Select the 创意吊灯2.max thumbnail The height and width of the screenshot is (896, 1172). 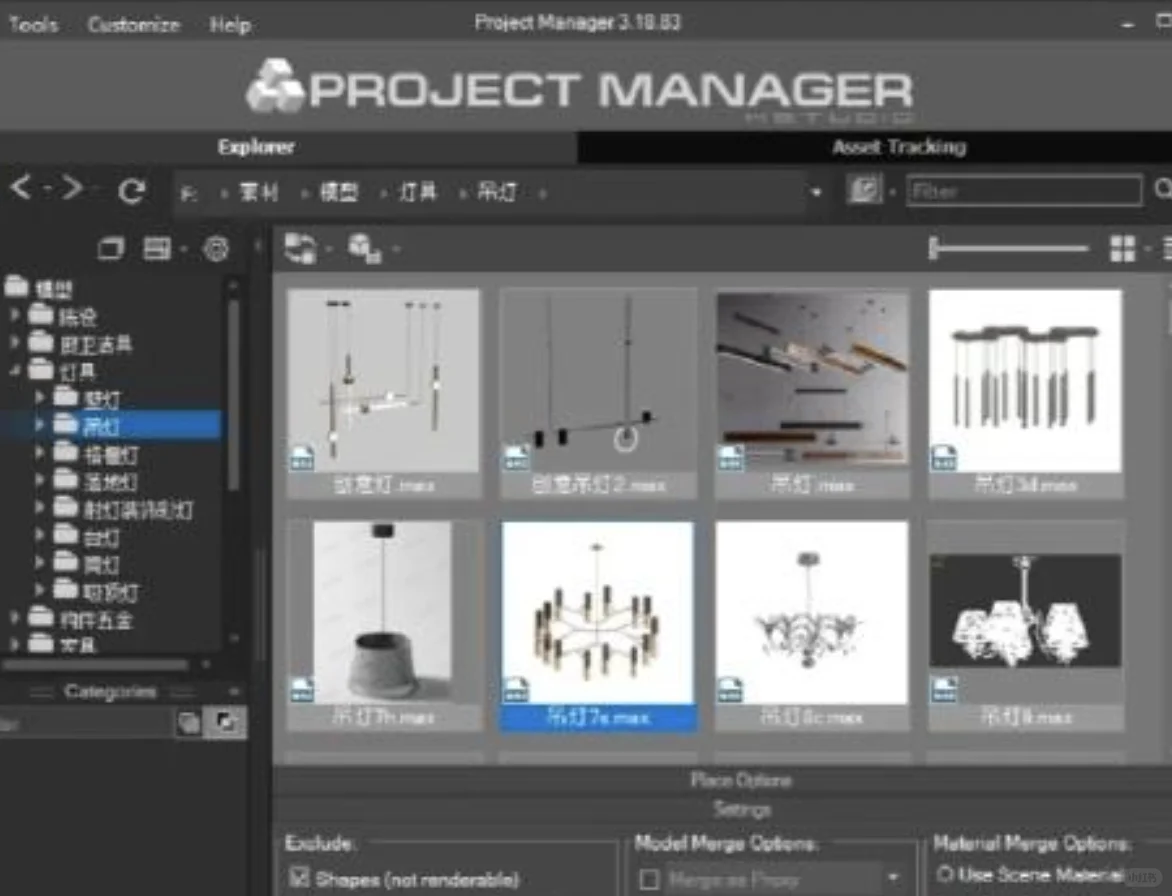pos(597,393)
